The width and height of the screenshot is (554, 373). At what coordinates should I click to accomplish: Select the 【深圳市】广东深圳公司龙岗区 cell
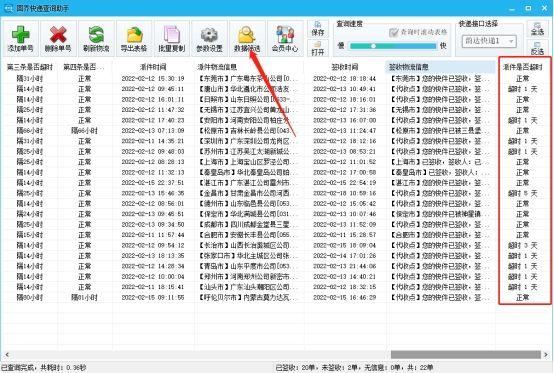tap(249, 141)
